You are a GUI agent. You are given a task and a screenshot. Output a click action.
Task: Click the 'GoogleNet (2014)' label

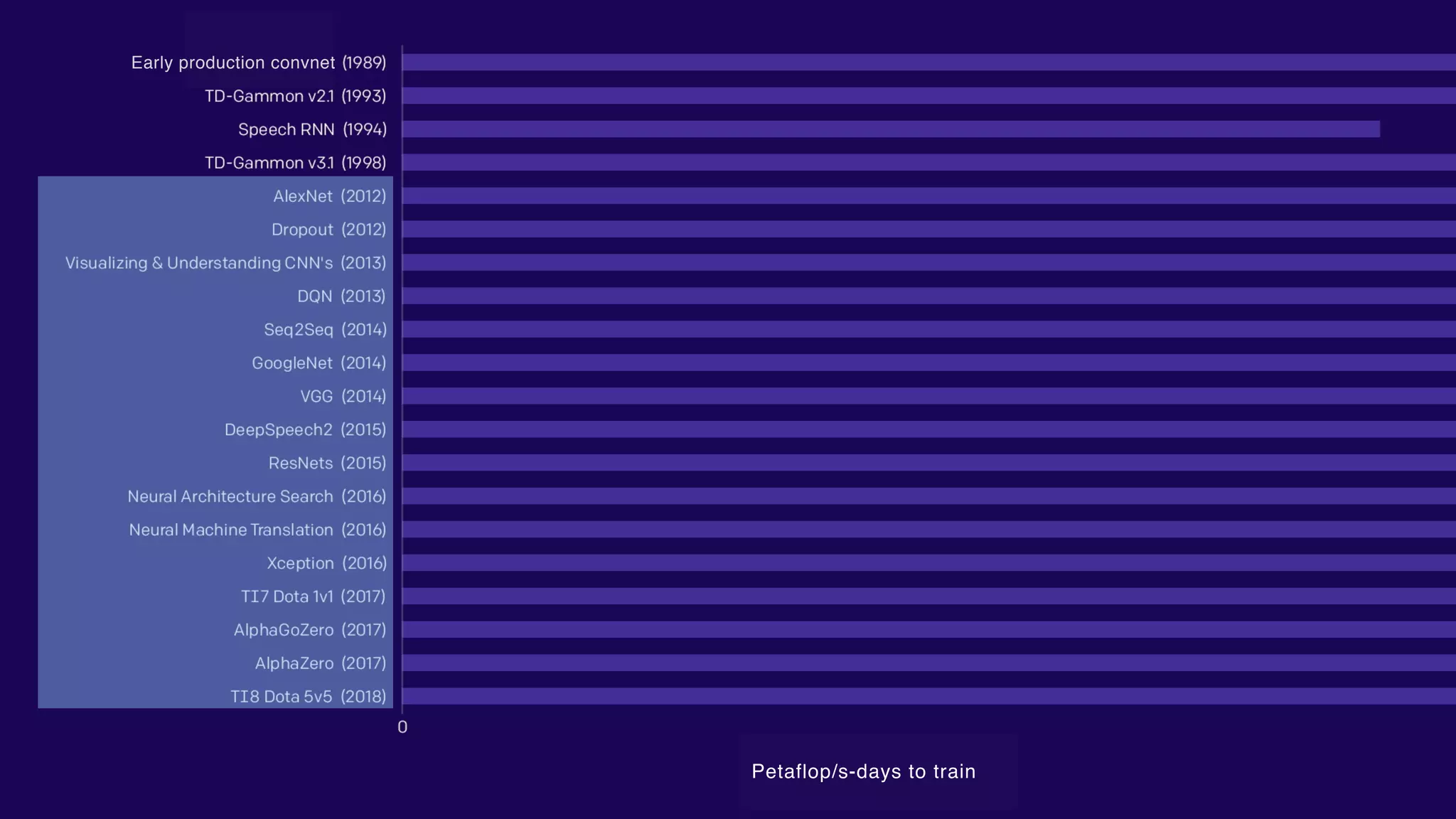(x=319, y=363)
